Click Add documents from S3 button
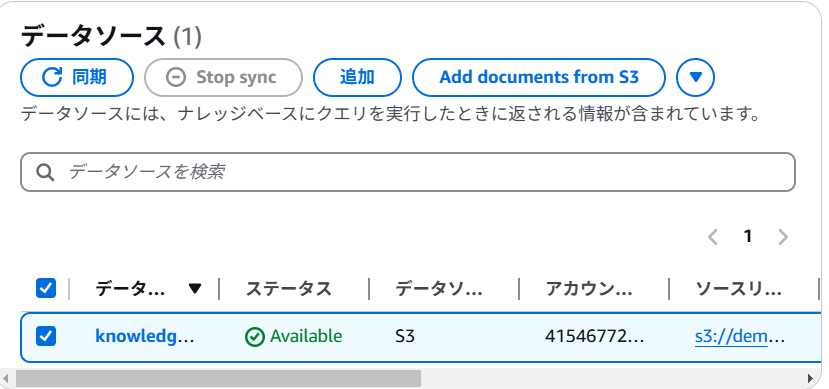Screen dimensions: 829x389 tap(539, 77)
